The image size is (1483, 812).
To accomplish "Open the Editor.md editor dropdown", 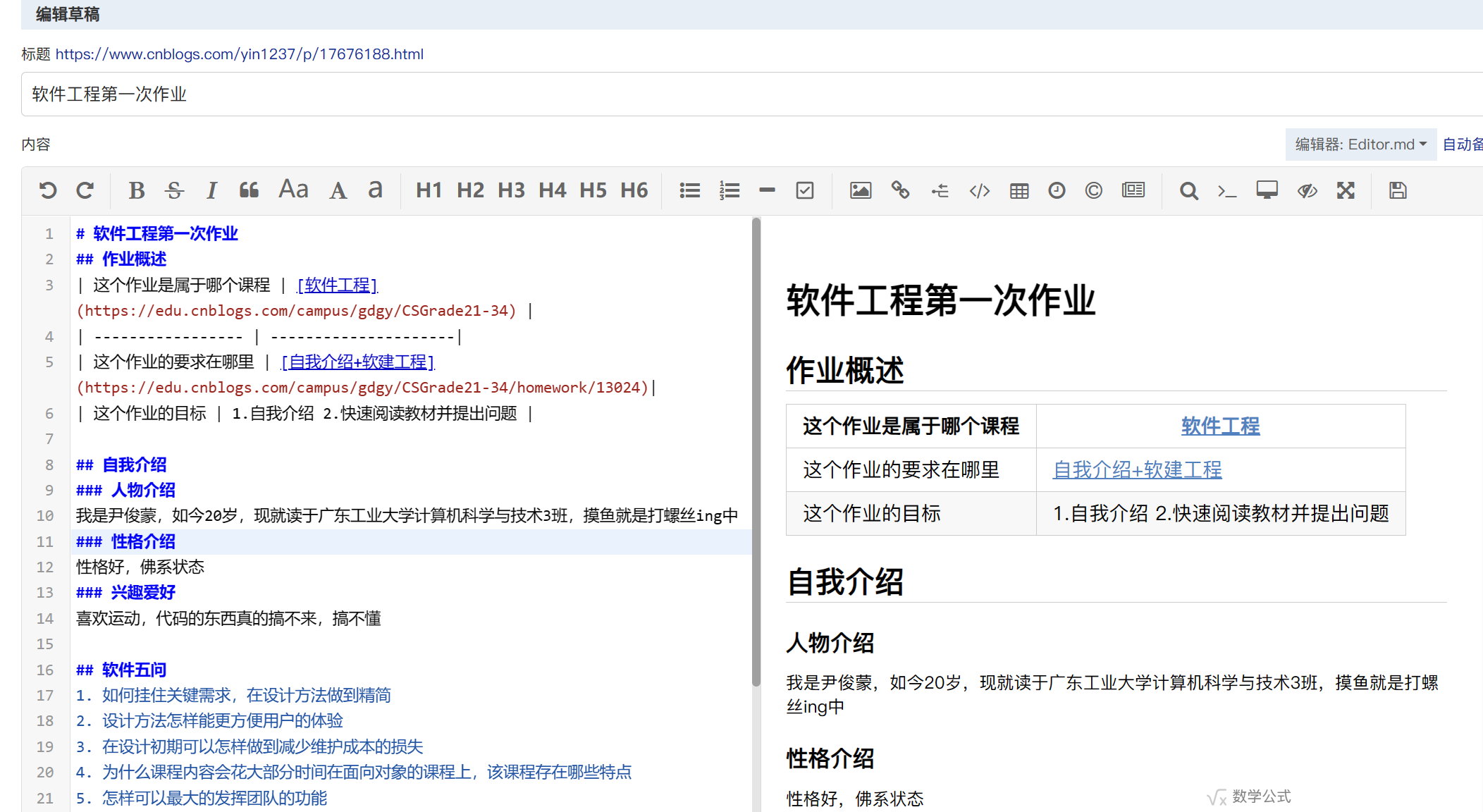I will pos(1360,144).
